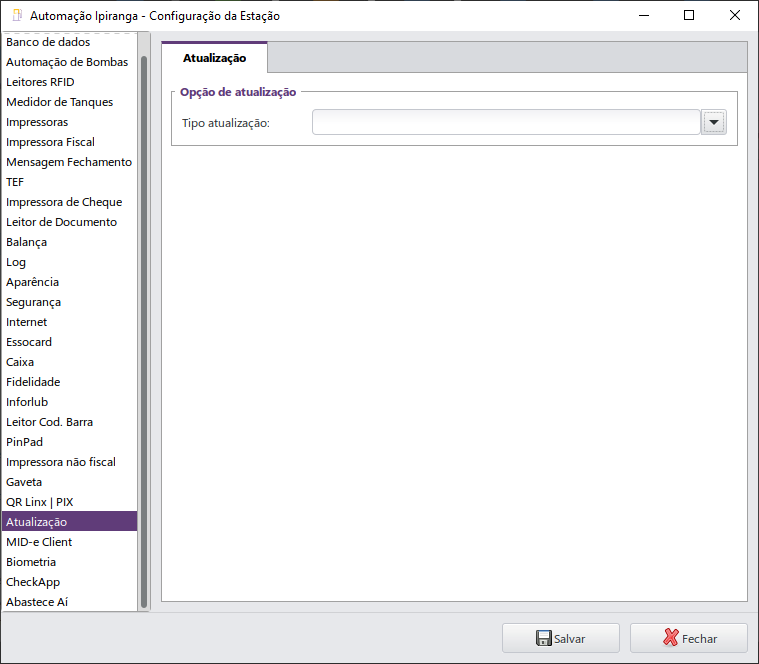
Task: Select Impressora de Cheque entry
Action: [70, 202]
